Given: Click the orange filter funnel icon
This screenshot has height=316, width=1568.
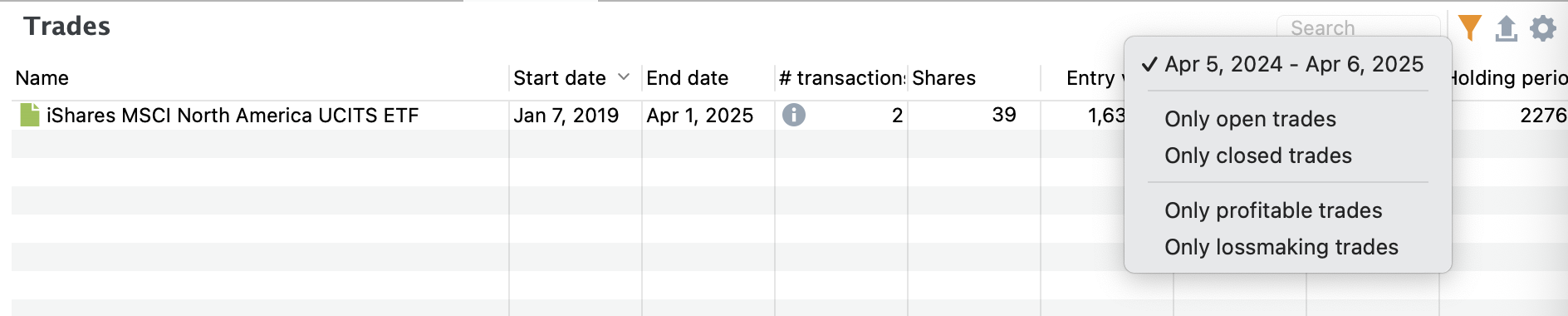Looking at the screenshot, I should pos(1469,27).
